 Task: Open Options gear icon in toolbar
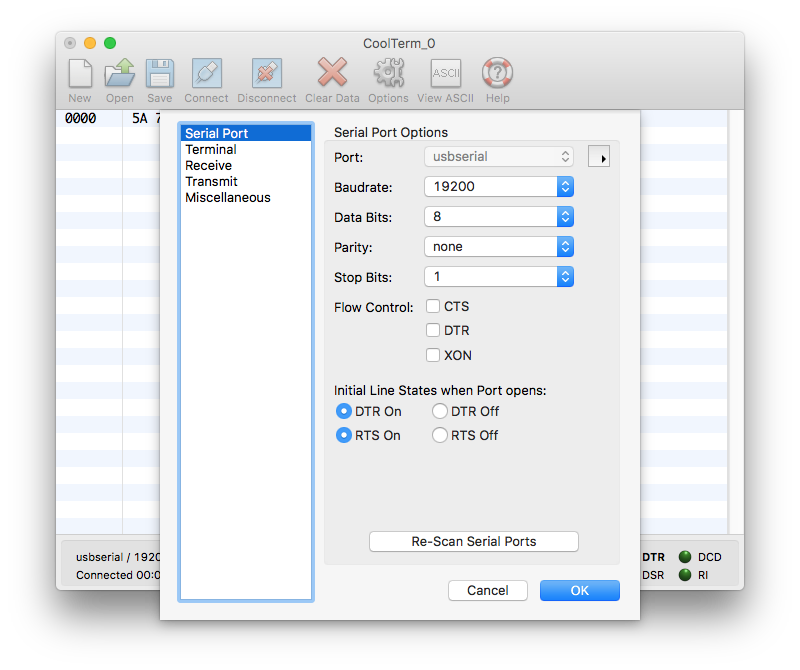(389, 72)
